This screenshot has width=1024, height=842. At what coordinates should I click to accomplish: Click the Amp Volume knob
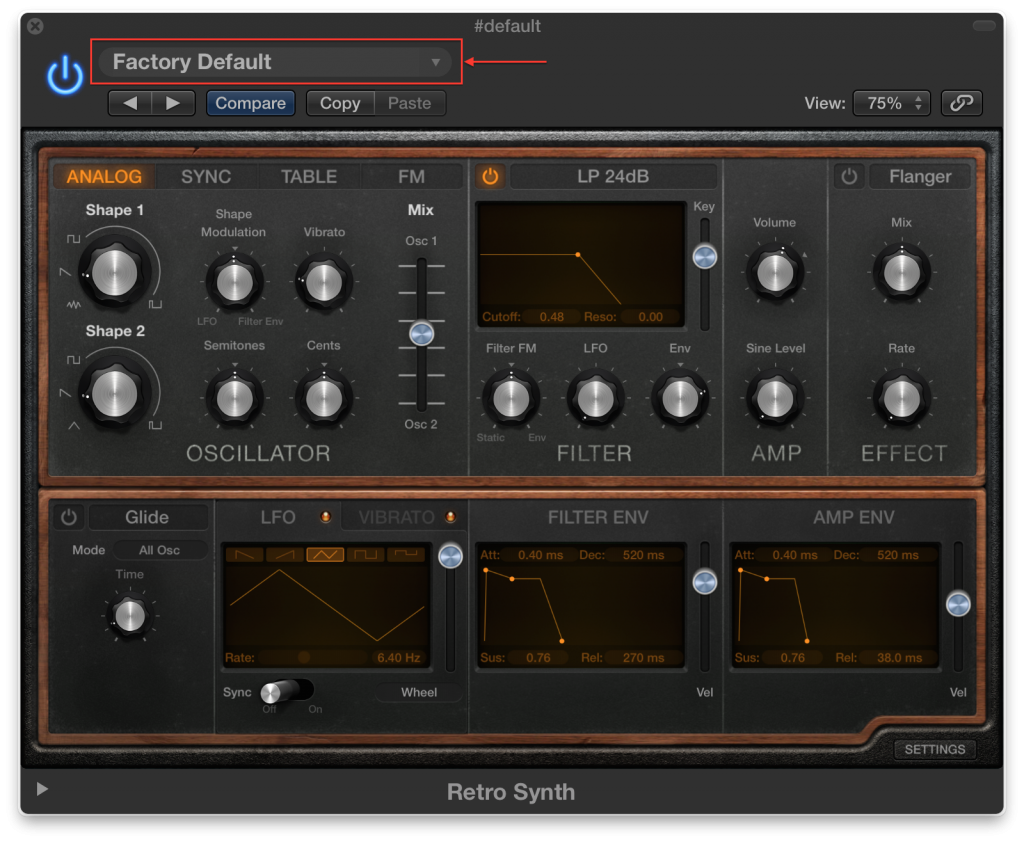(x=775, y=272)
